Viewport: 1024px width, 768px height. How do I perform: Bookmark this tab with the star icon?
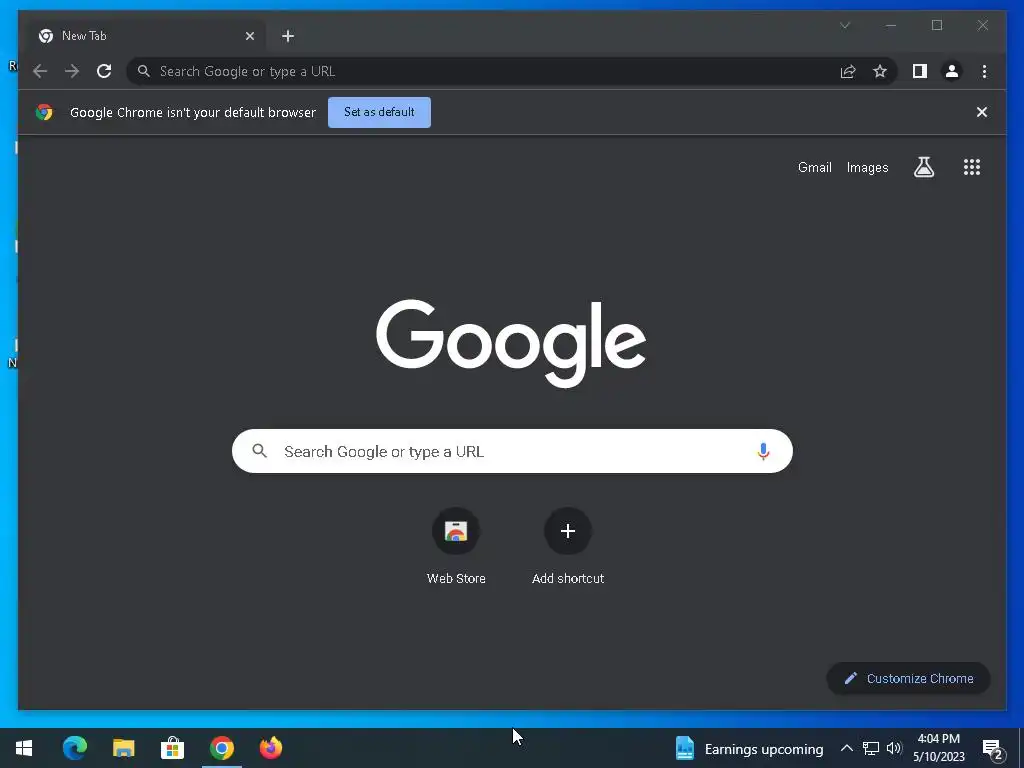click(x=880, y=71)
